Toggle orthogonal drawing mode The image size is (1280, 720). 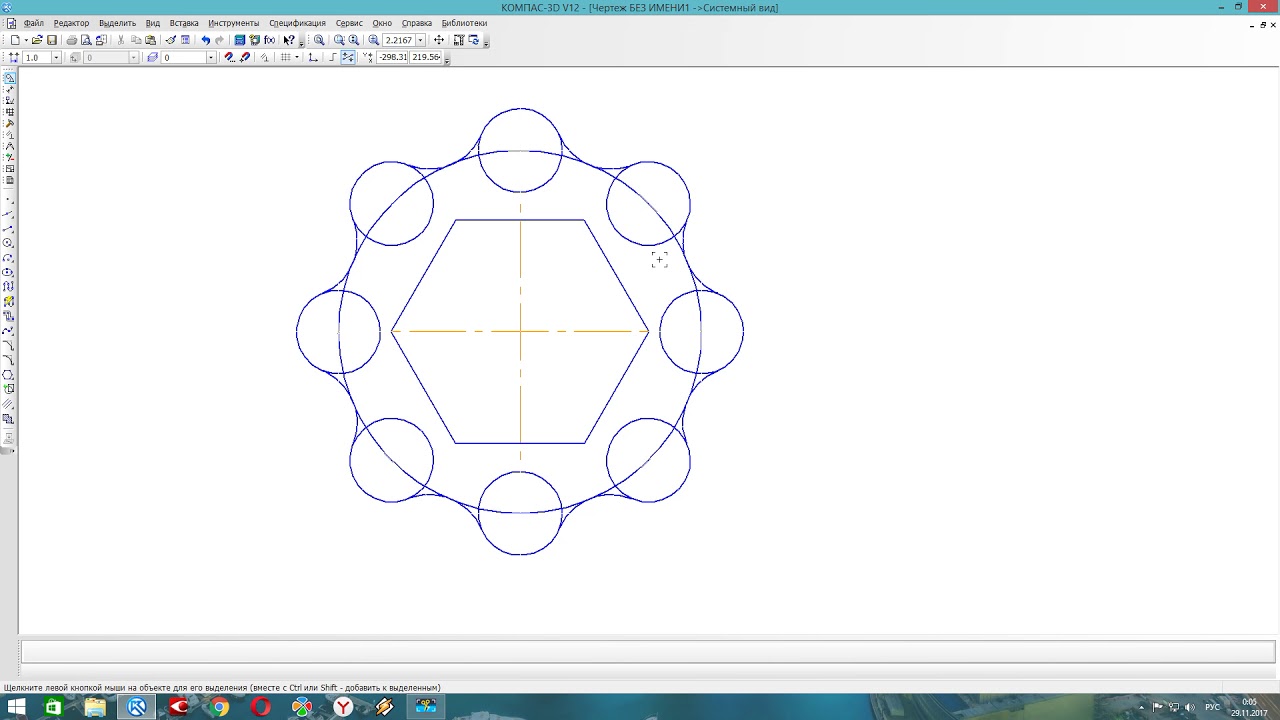coord(333,57)
